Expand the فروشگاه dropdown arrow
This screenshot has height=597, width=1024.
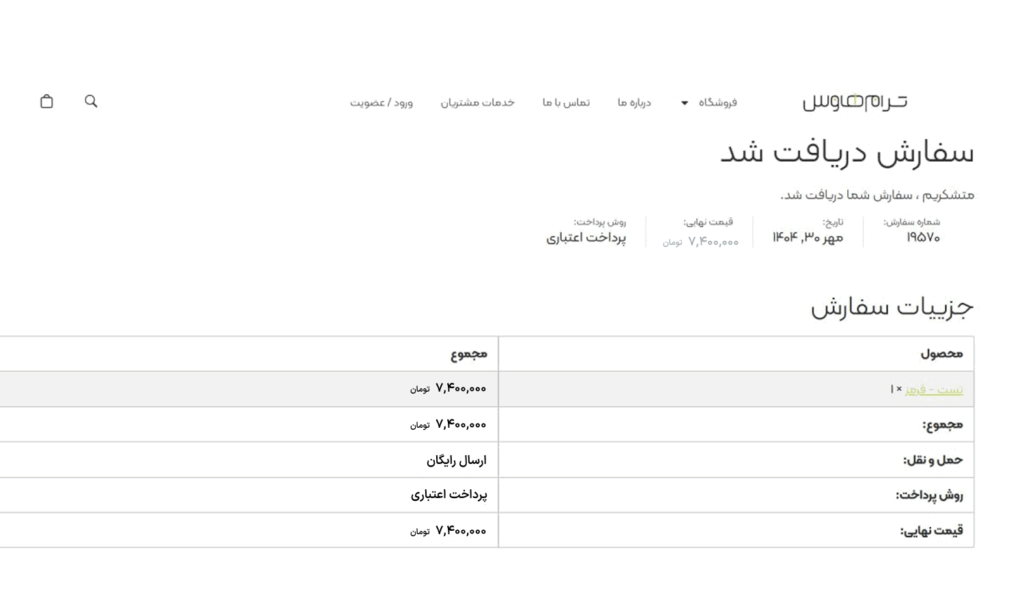[x=685, y=103]
